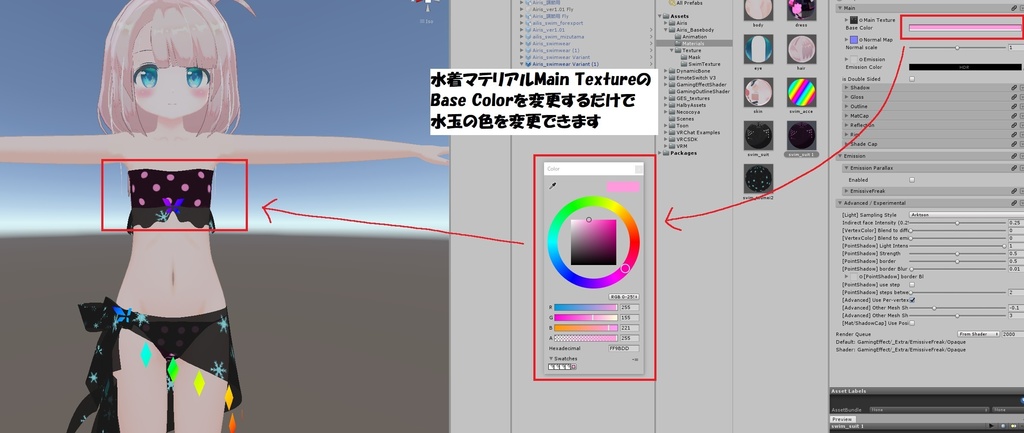The height and width of the screenshot is (433, 1024).
Task: Collapse the Emission section
Action: (x=840, y=156)
